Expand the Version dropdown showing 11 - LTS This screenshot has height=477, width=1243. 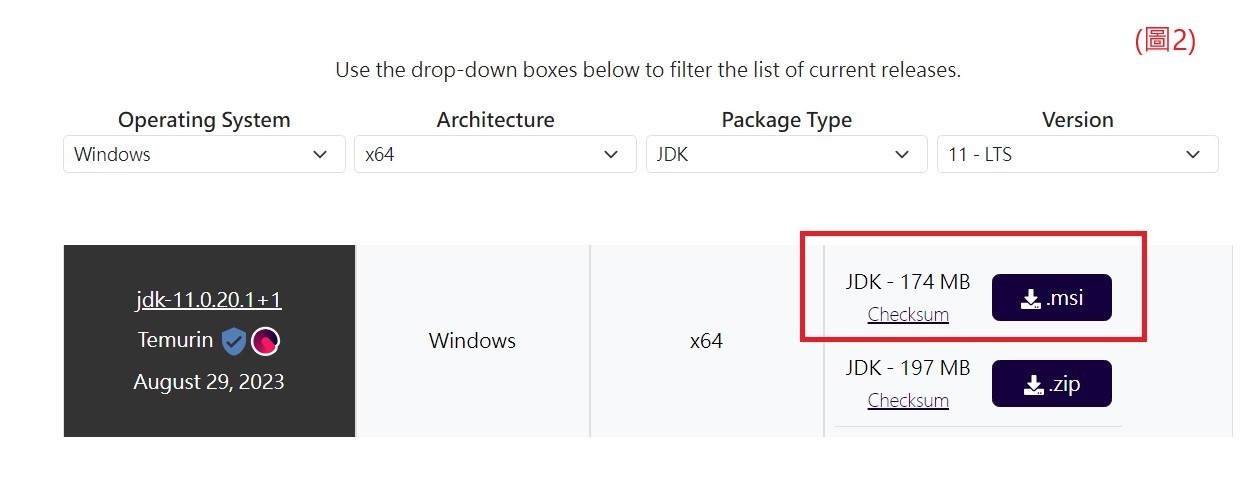[x=1077, y=154]
